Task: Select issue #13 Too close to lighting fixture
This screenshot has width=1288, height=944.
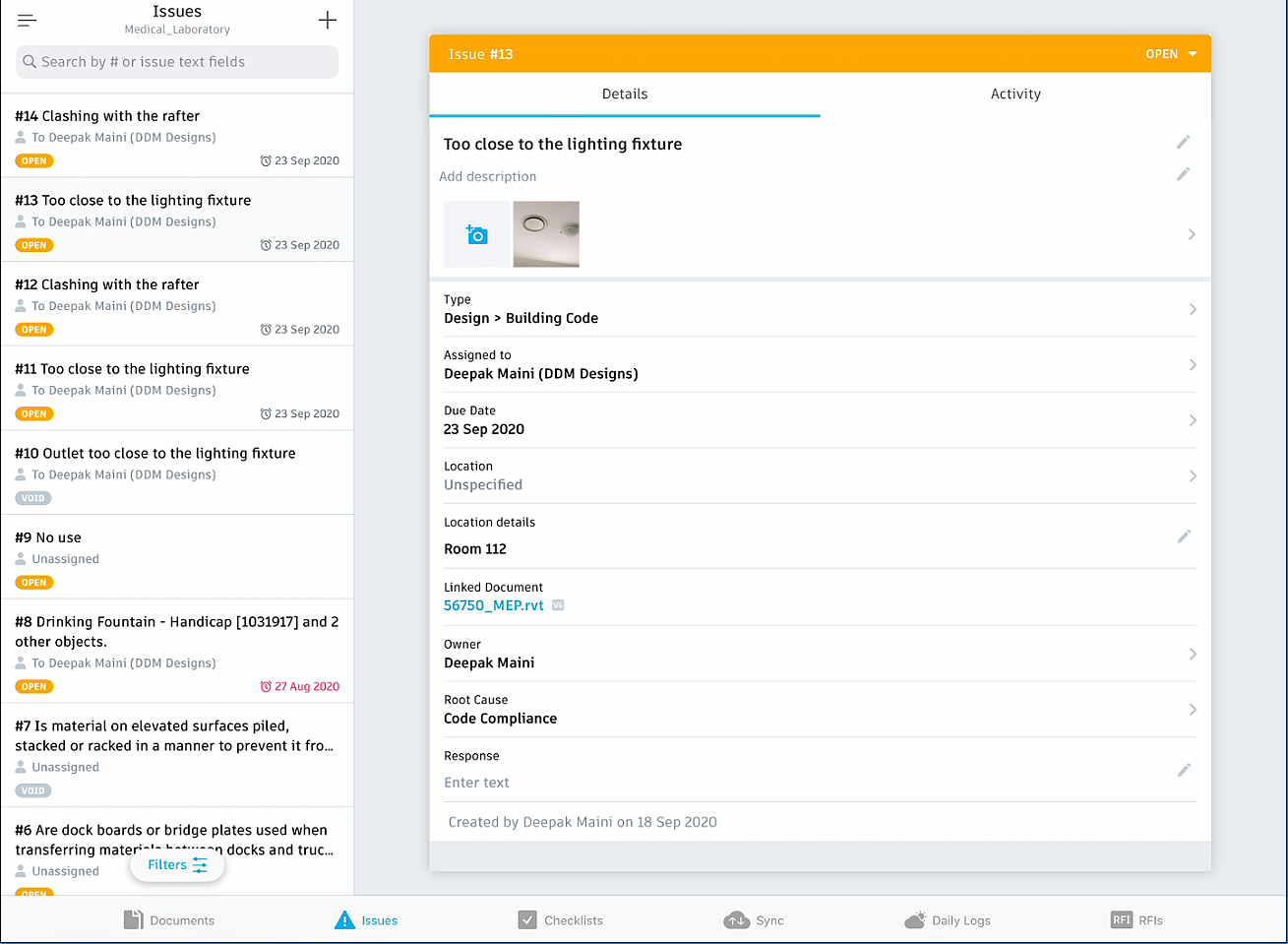Action: pyautogui.click(x=177, y=220)
